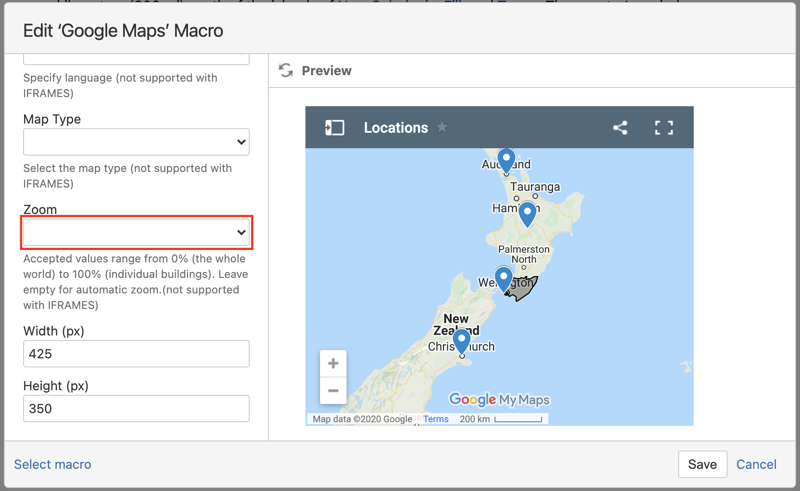The height and width of the screenshot is (491, 800).
Task: Refresh the macro preview
Action: pos(286,70)
